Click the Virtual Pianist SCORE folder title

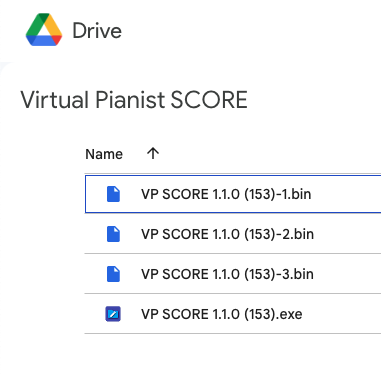coord(134,100)
